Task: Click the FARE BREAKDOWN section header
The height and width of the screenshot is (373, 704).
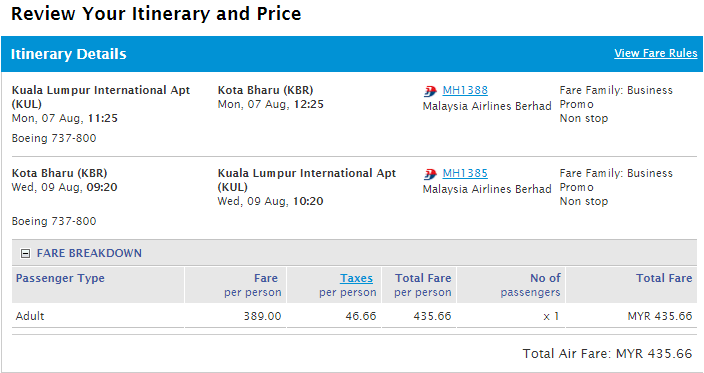Action: [89, 253]
